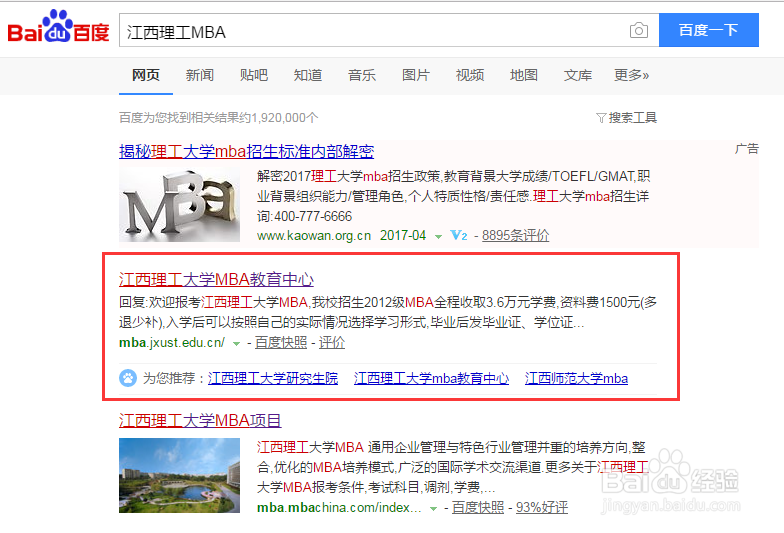784x533 pixels.
Task: Open 搜索工具 search tools
Action: pos(632,118)
